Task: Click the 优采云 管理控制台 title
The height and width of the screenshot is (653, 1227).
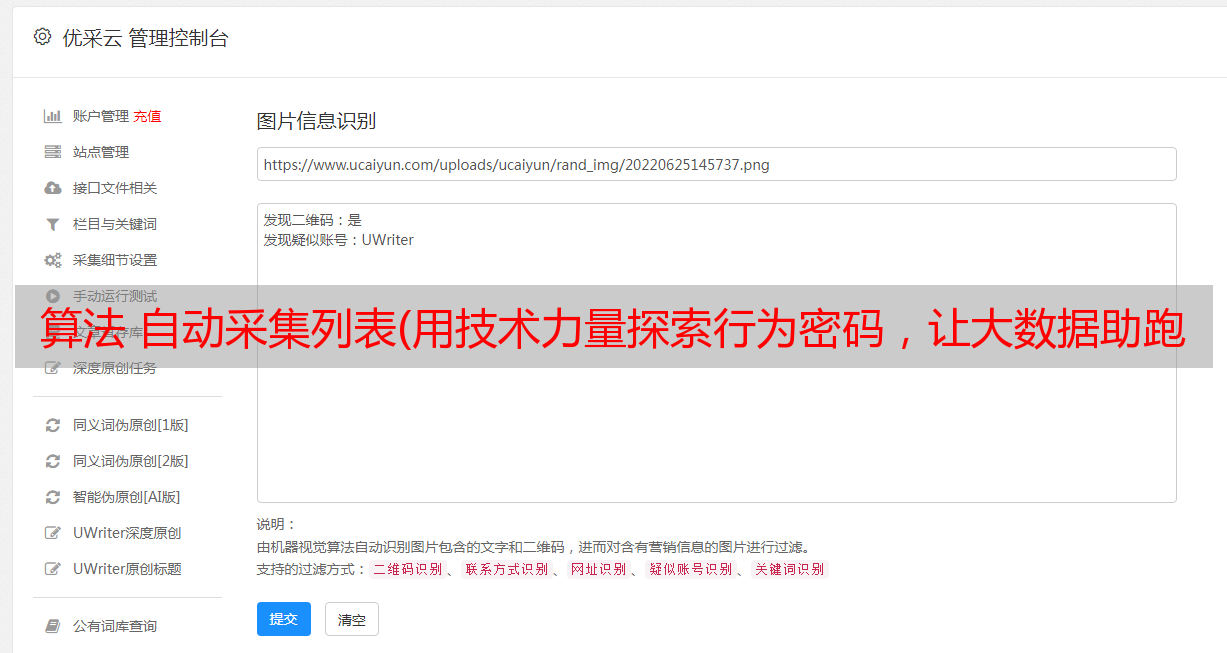Action: 145,38
